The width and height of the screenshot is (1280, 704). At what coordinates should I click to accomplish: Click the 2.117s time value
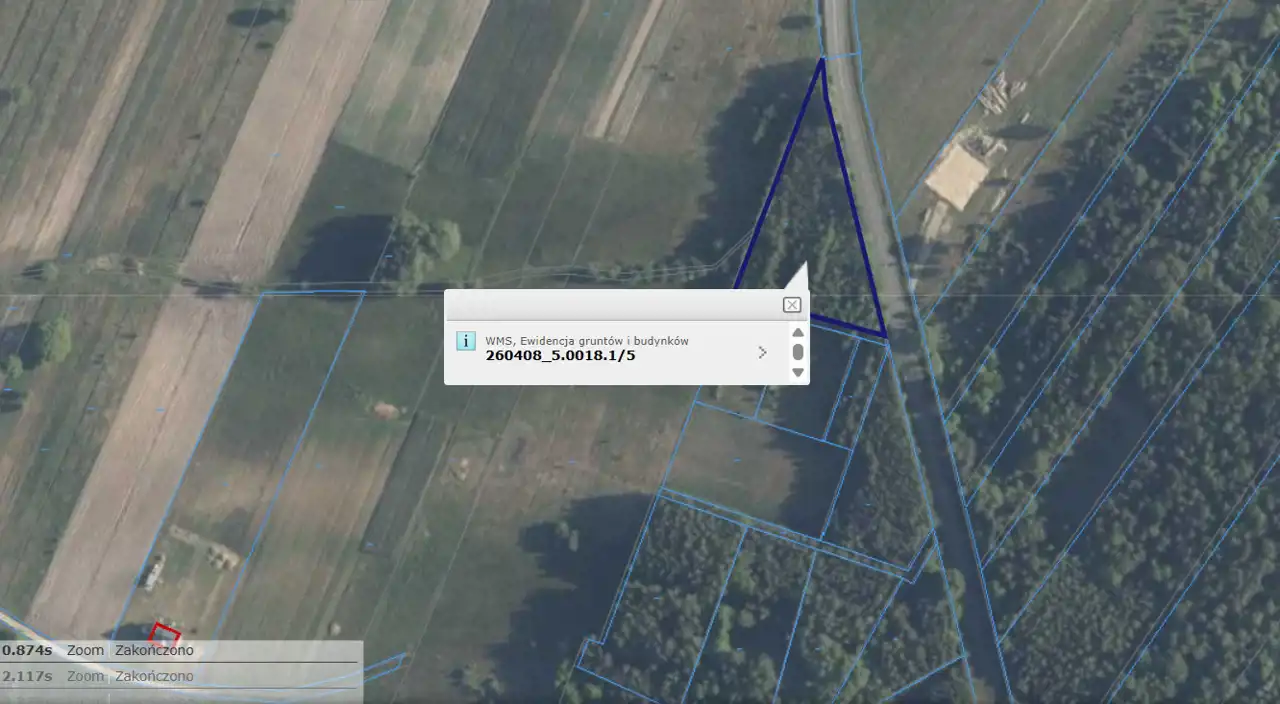point(27,676)
